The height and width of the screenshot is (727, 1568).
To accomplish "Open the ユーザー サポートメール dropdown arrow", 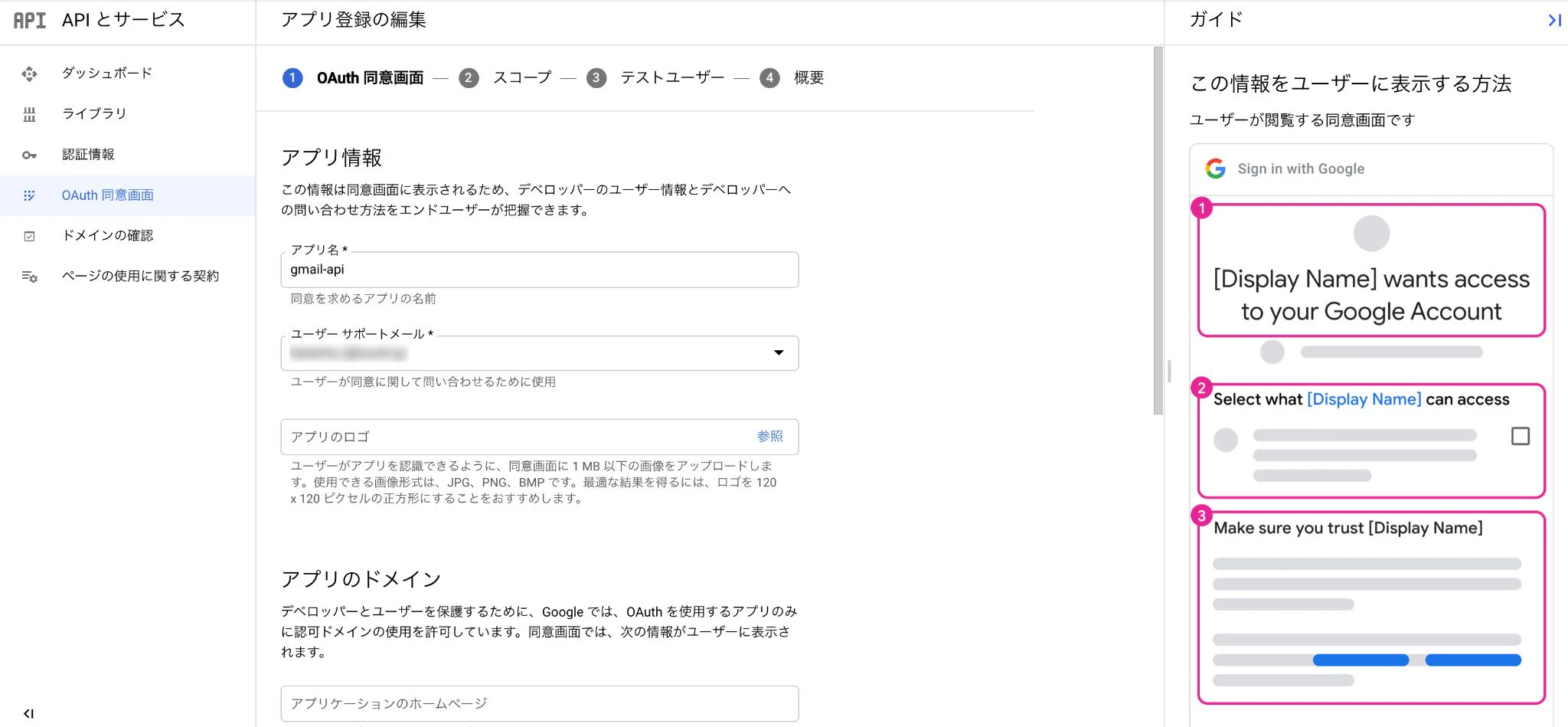I will (779, 353).
